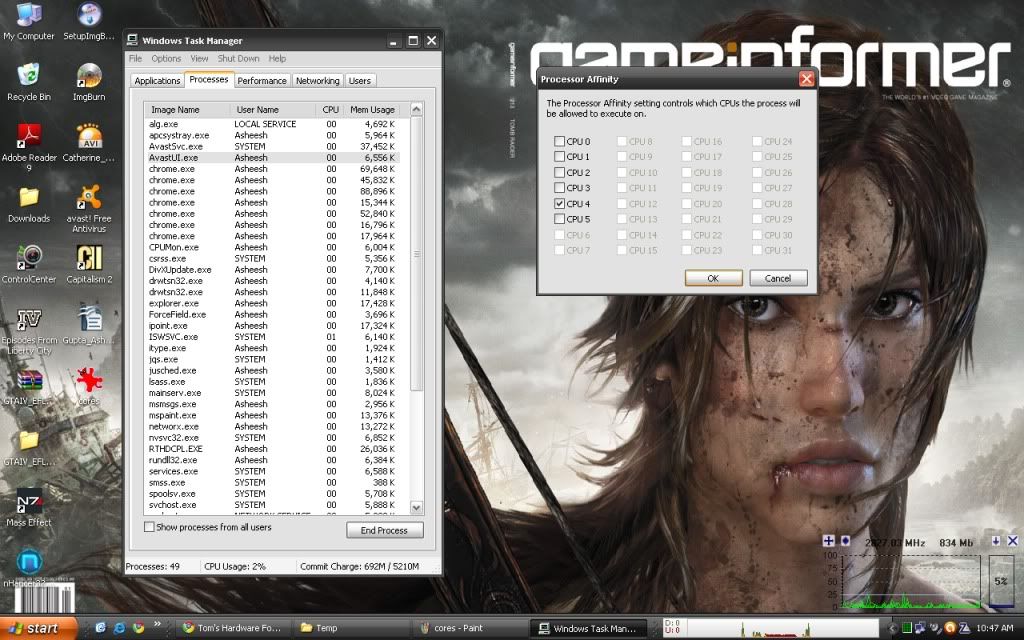Expand hidden system tray icons arrow

(x=892, y=628)
